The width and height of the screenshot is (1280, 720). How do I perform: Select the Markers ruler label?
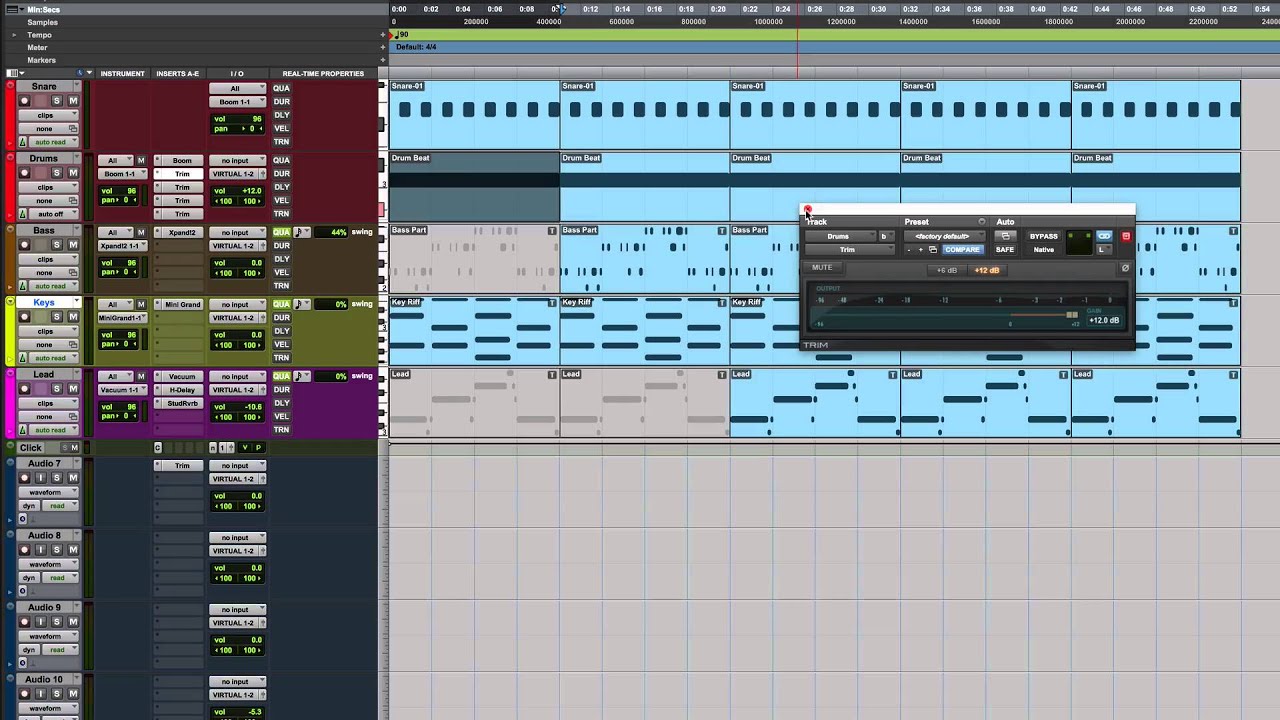pos(41,60)
